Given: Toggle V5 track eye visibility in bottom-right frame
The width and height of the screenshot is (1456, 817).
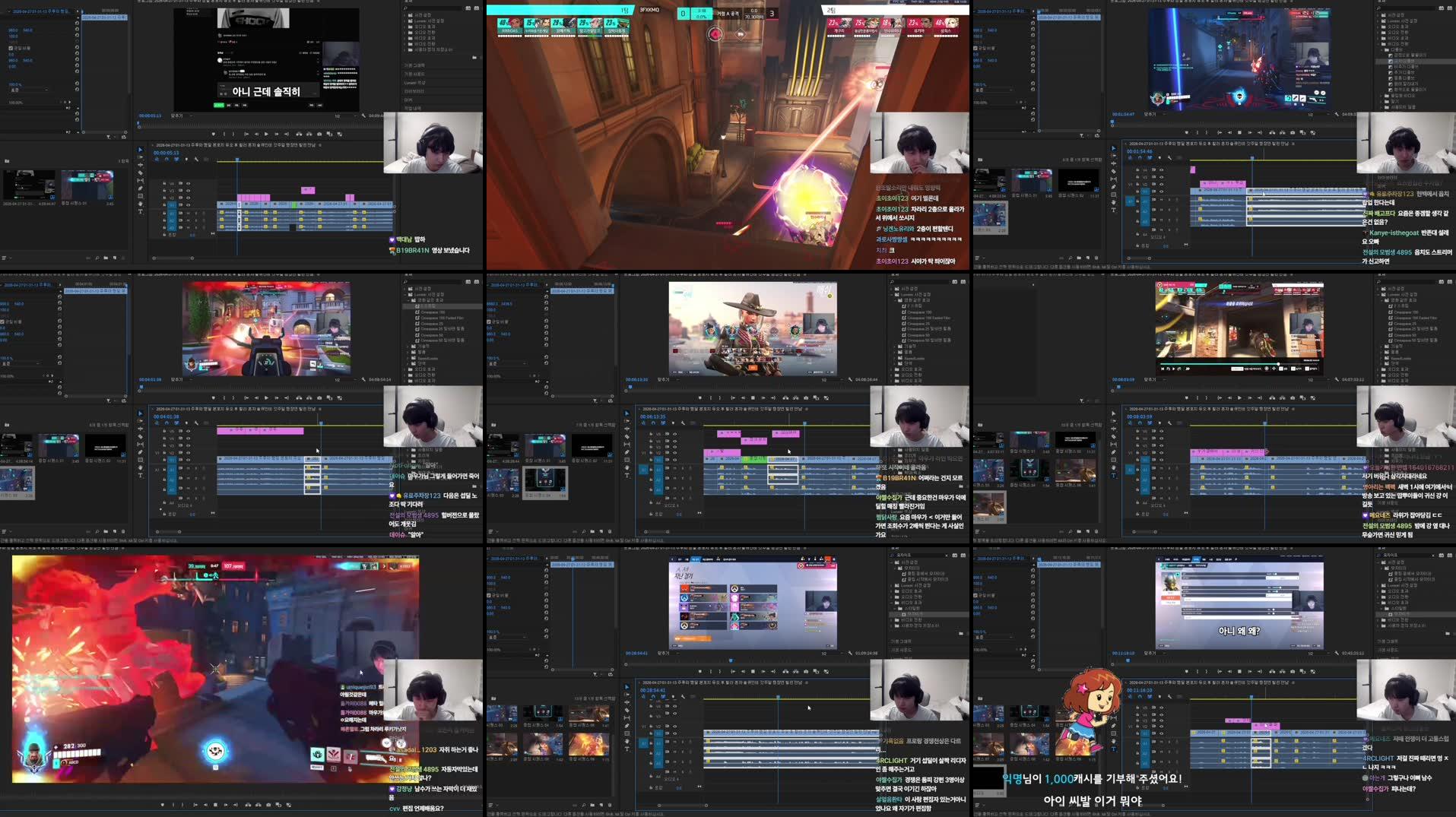Looking at the screenshot, I should 1162,708.
